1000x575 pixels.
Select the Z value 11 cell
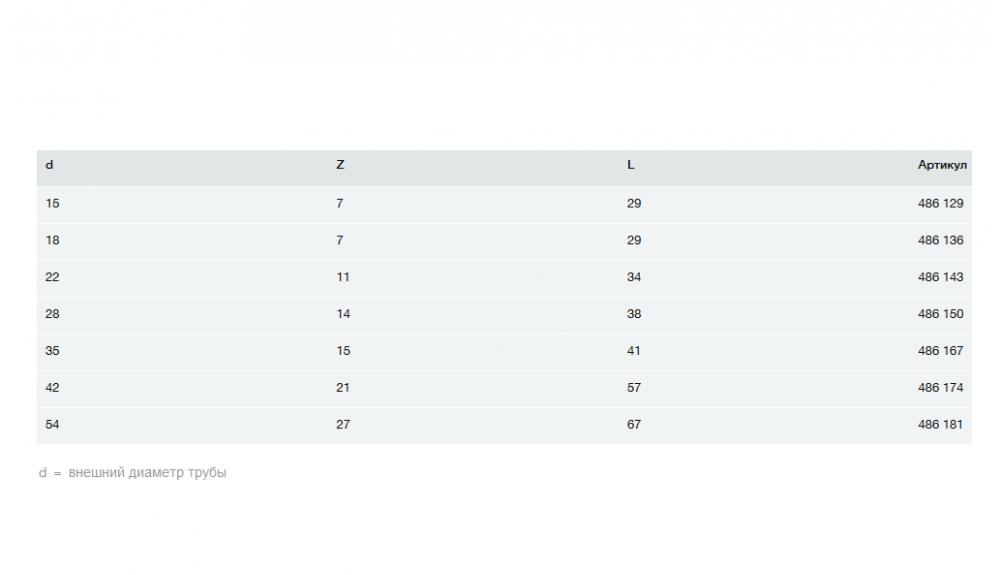pyautogui.click(x=343, y=277)
